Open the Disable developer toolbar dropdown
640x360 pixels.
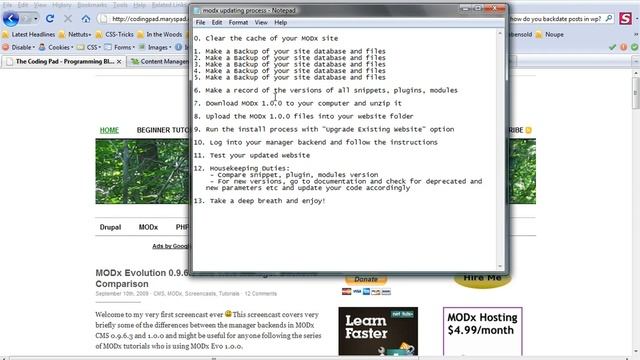[18, 47]
